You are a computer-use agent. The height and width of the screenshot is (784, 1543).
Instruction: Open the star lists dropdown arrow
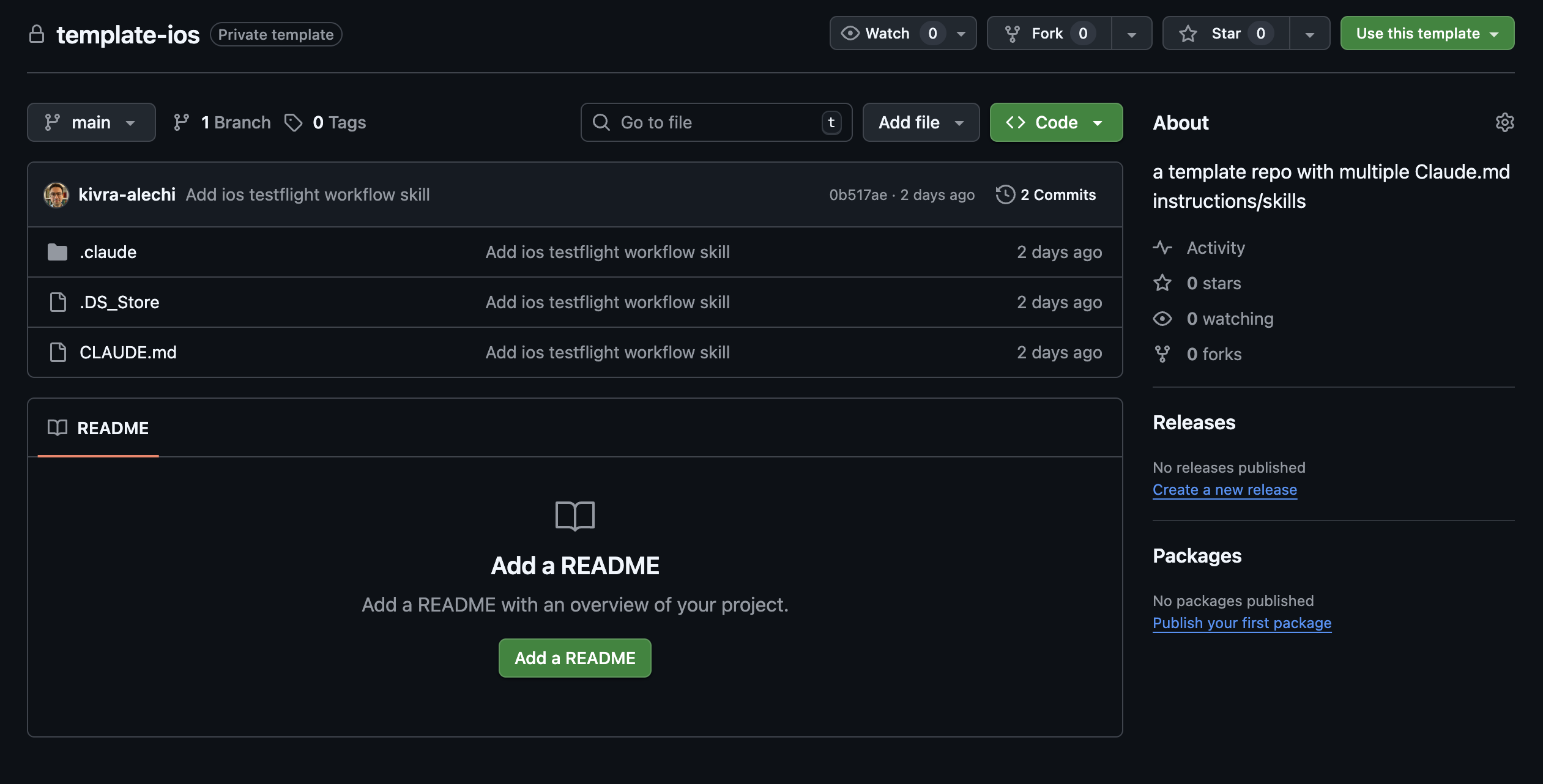click(1309, 34)
